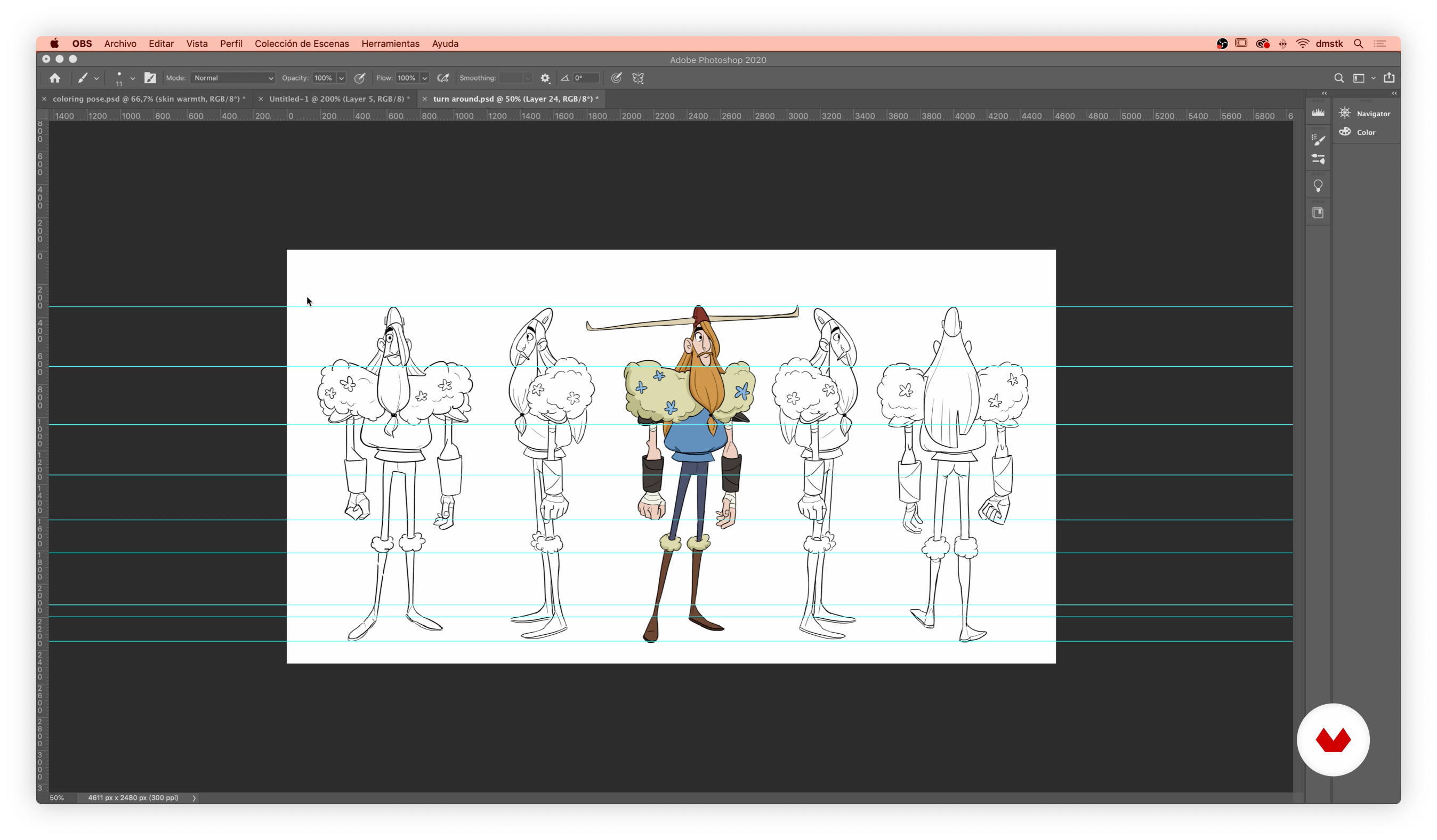1437x840 pixels.
Task: Open the Learn panel lightbulb icon
Action: point(1318,185)
